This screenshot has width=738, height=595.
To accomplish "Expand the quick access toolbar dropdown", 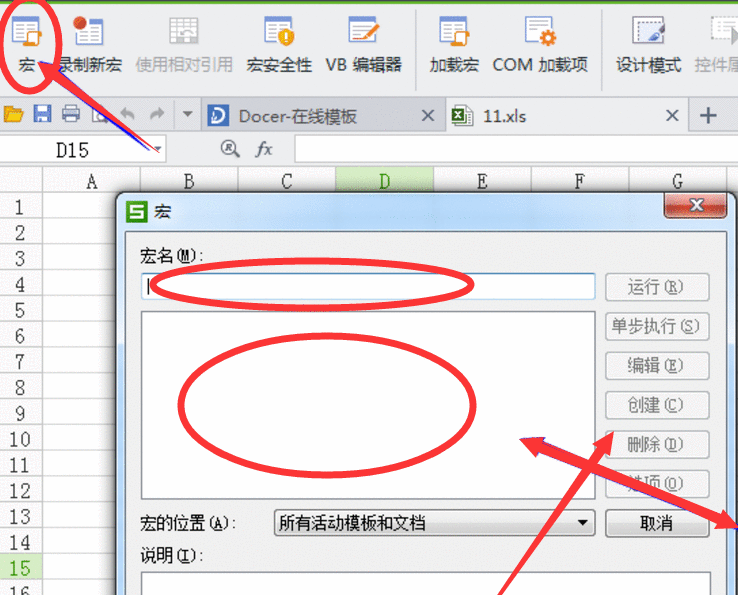I will [x=187, y=114].
